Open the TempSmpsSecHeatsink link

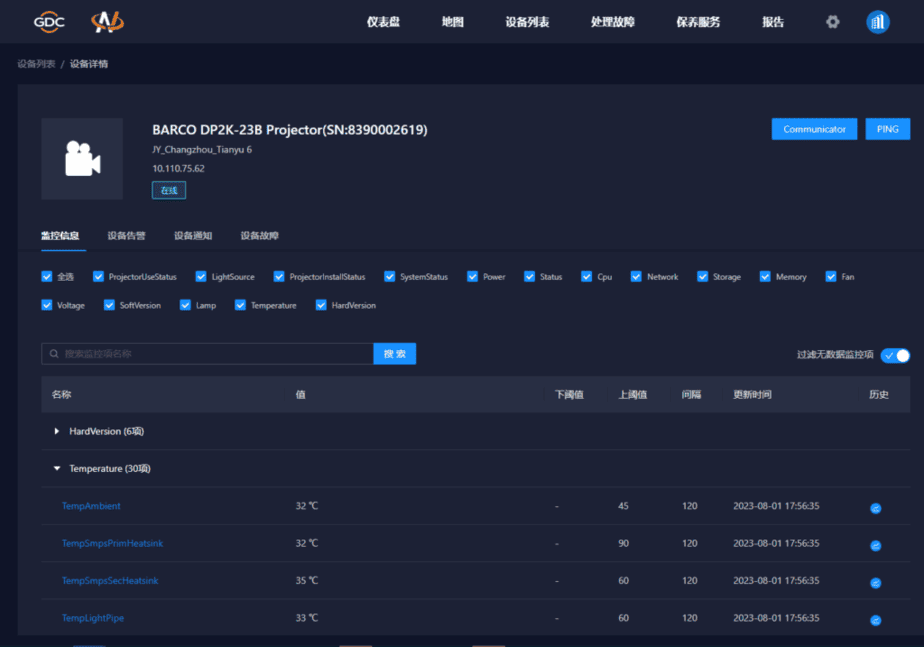110,580
